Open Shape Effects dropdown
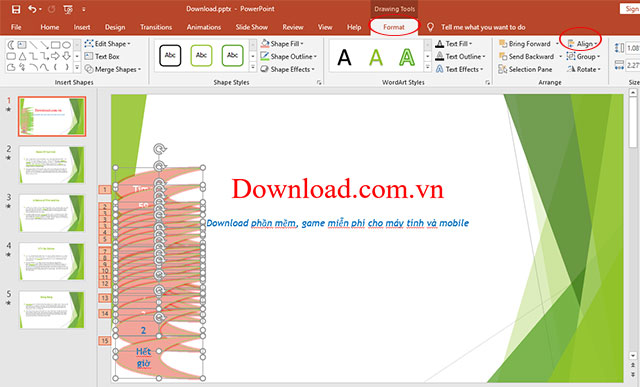 tap(287, 69)
